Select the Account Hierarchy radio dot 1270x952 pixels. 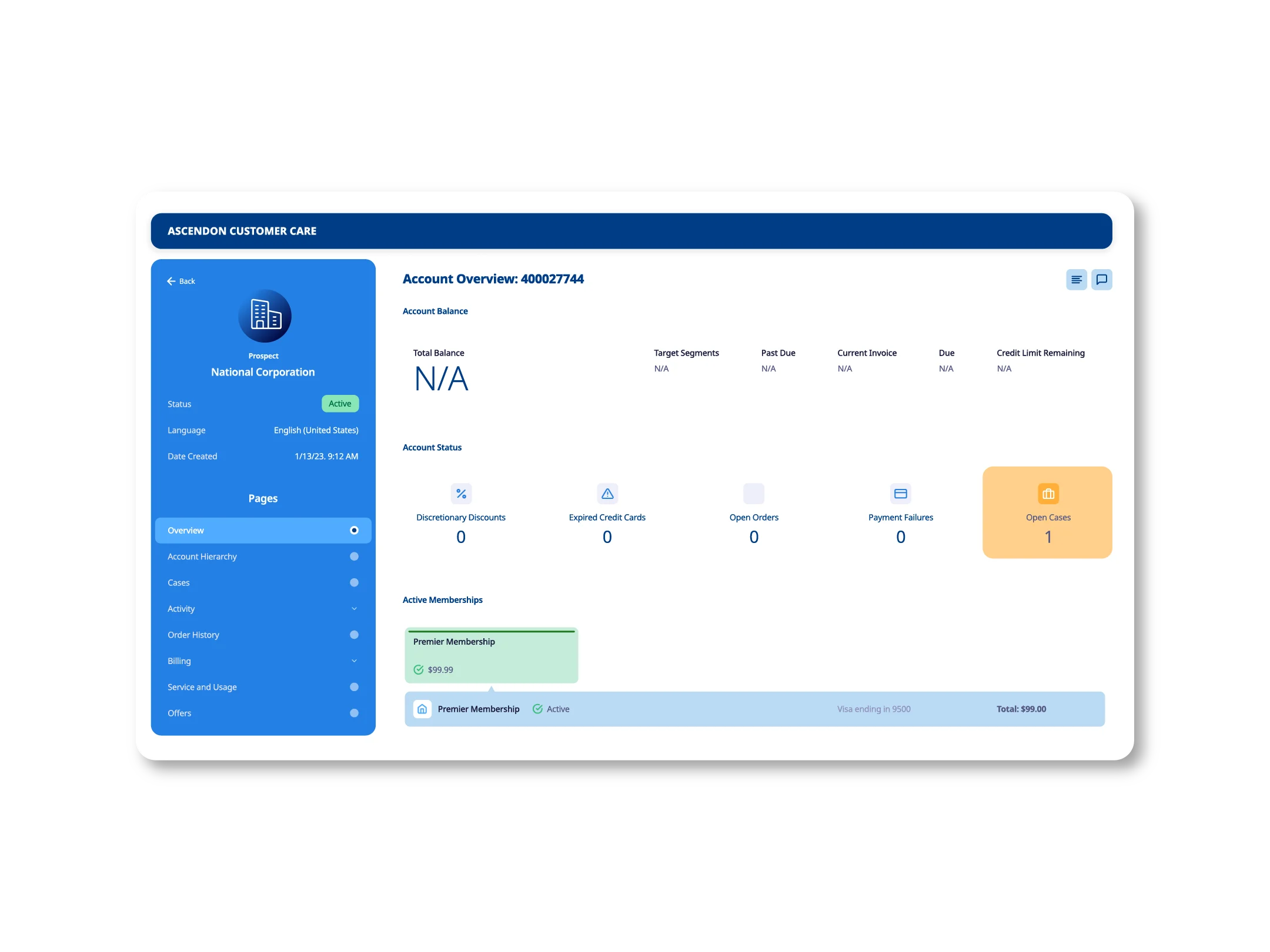(354, 557)
